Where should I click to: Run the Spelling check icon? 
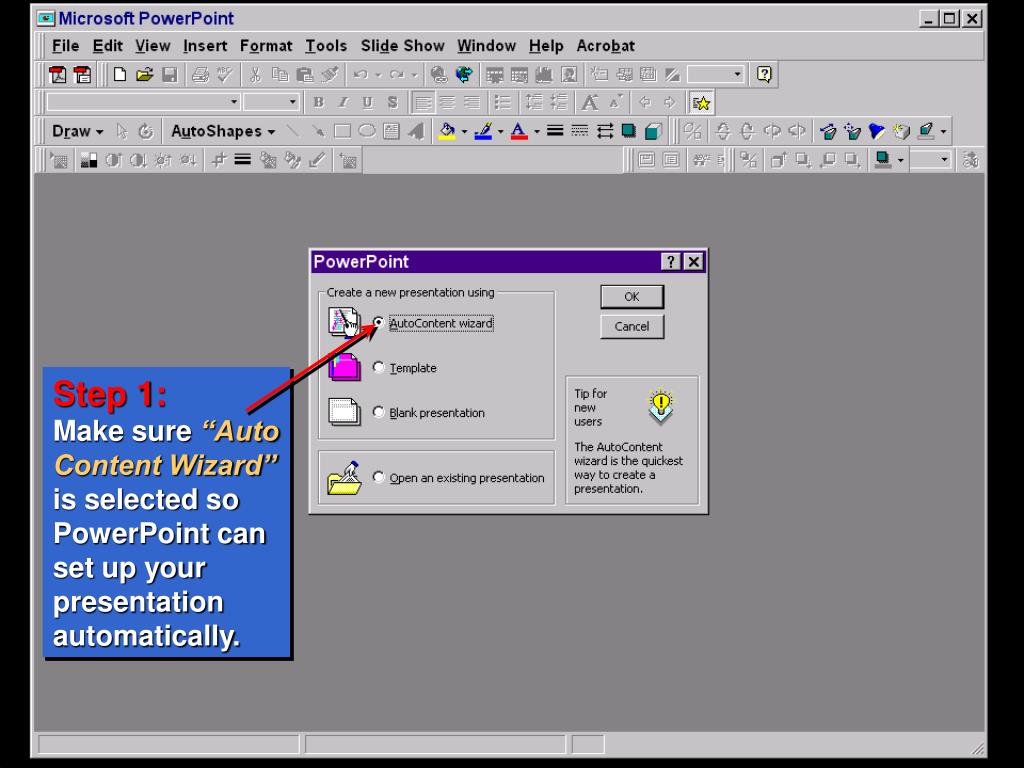pos(225,74)
